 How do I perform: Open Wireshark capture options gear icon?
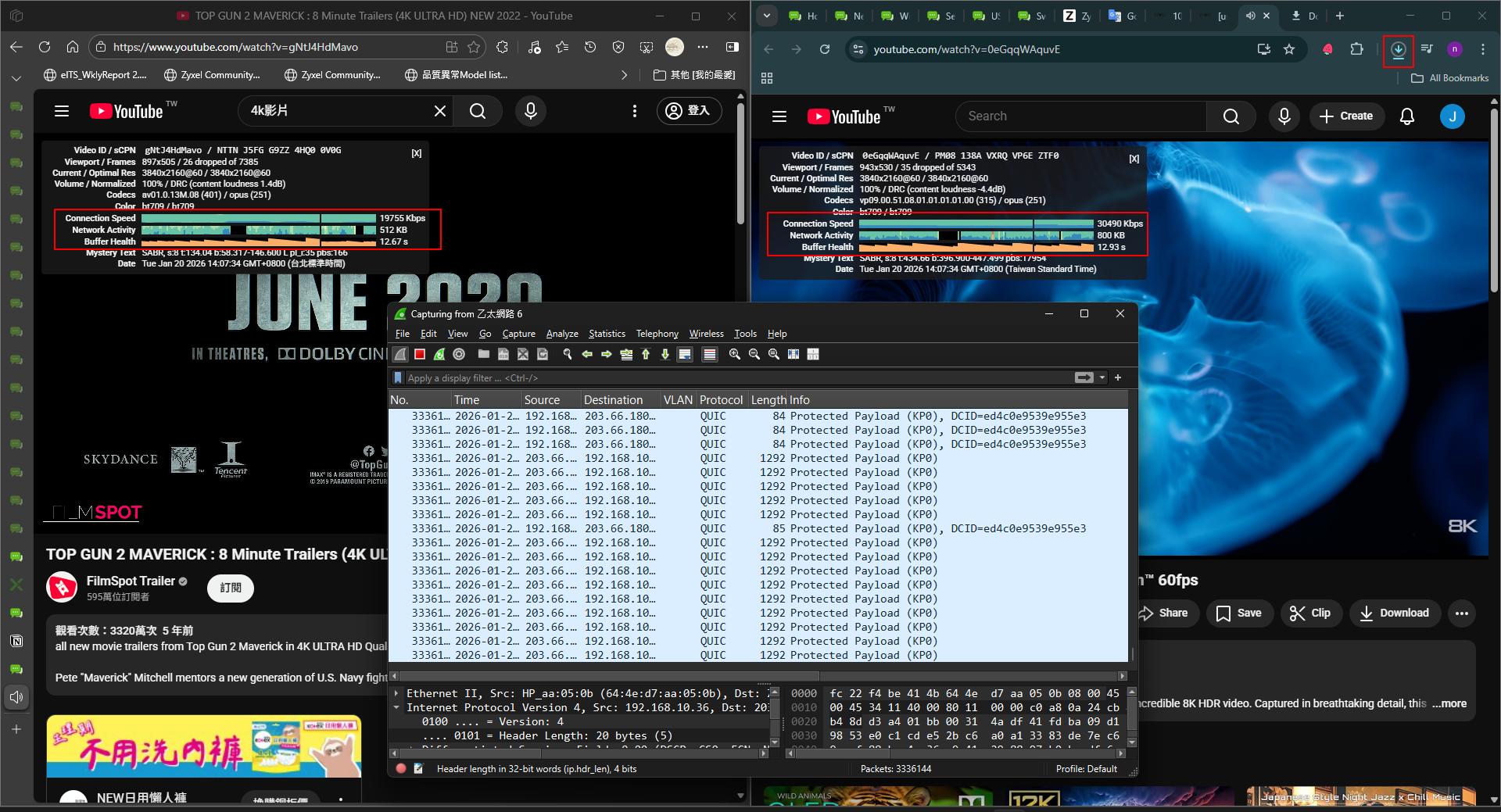coord(459,354)
